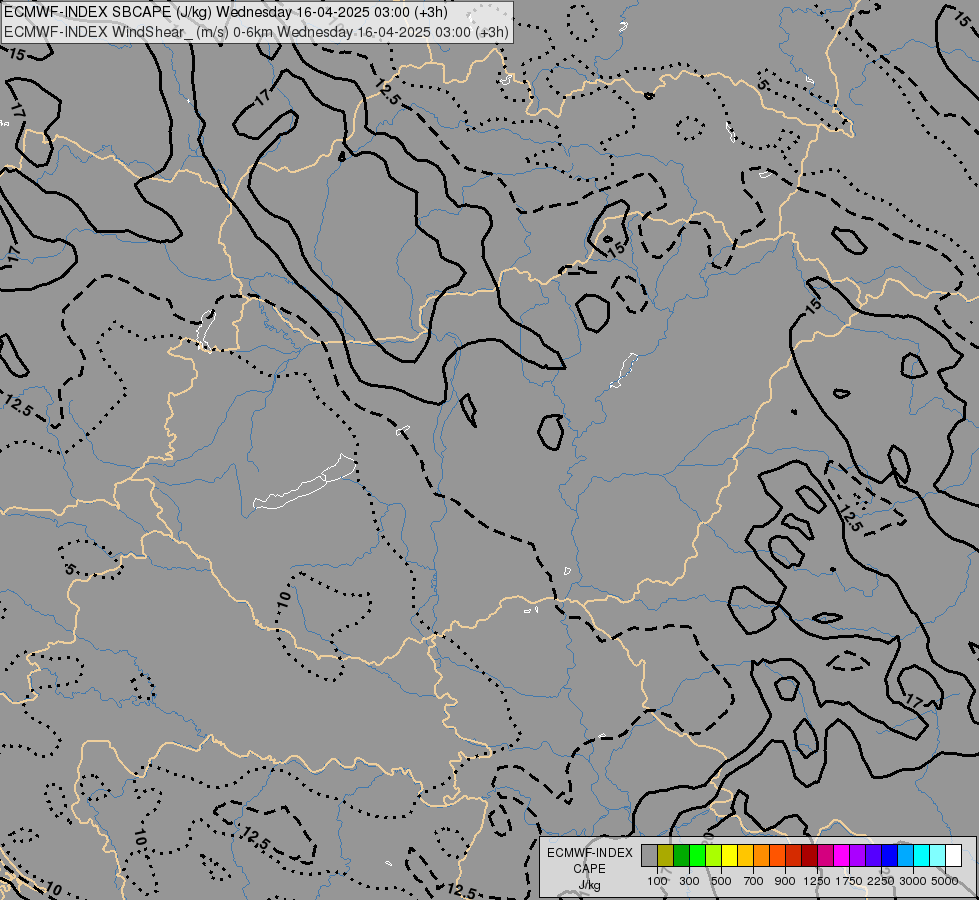Click the WindShear 0-6km title line
The width and height of the screenshot is (979, 900).
257,32
